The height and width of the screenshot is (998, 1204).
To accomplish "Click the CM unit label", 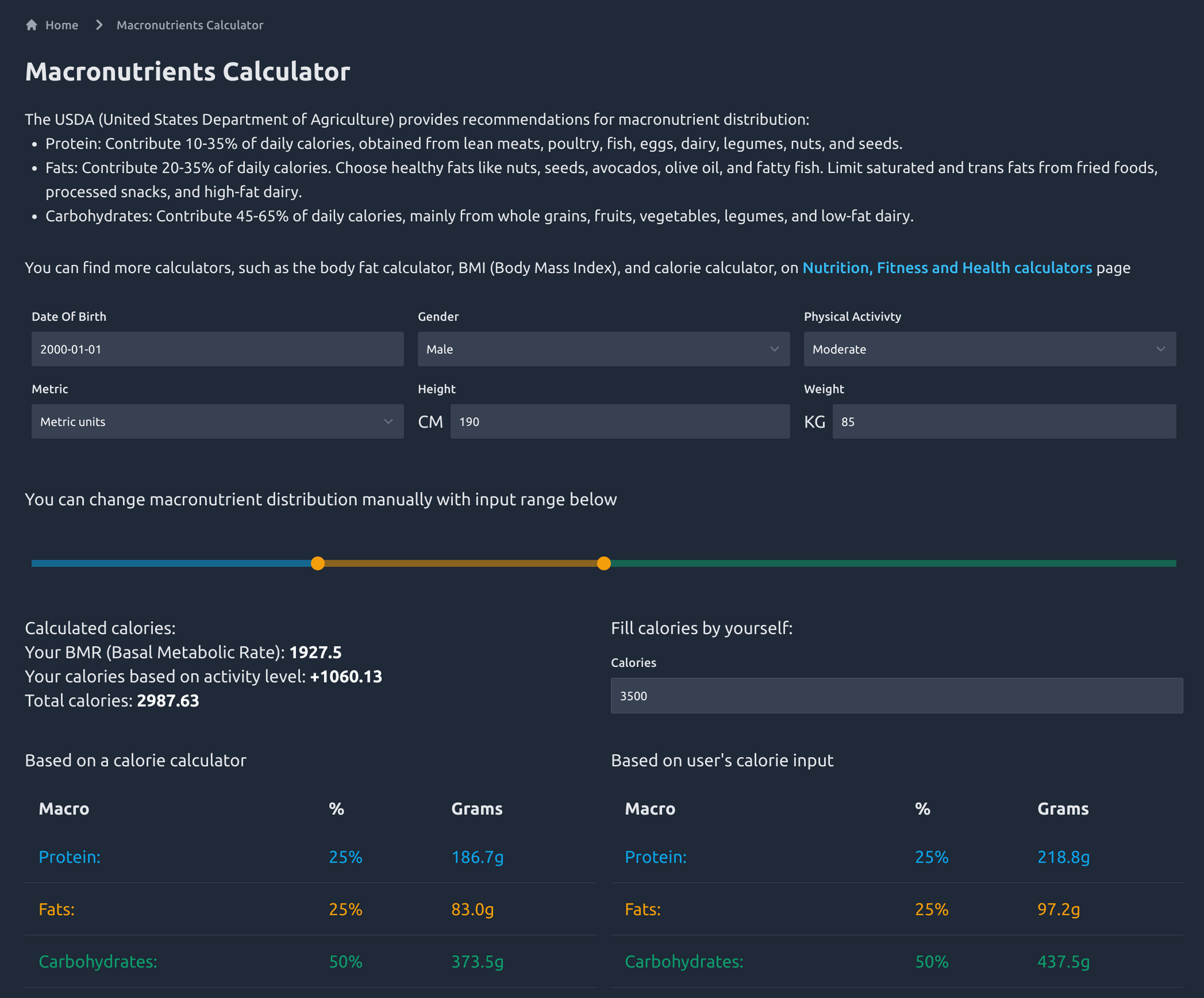I will pyautogui.click(x=430, y=422).
